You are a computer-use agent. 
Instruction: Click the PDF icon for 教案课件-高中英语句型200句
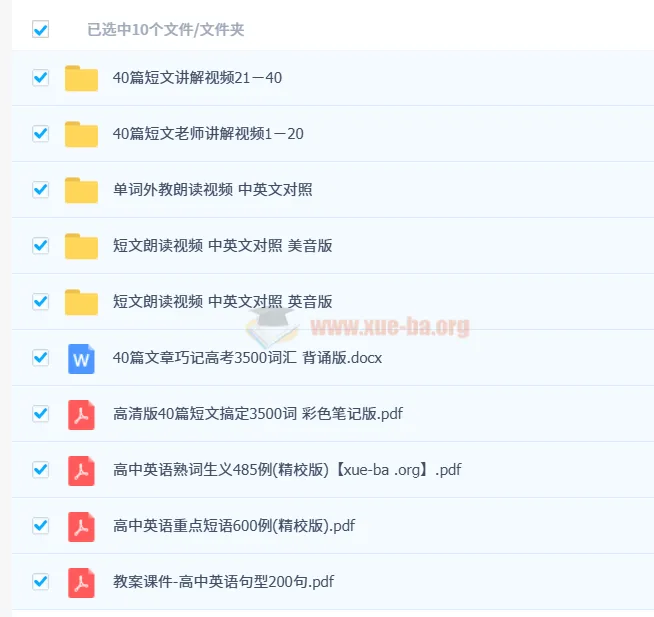[81, 582]
